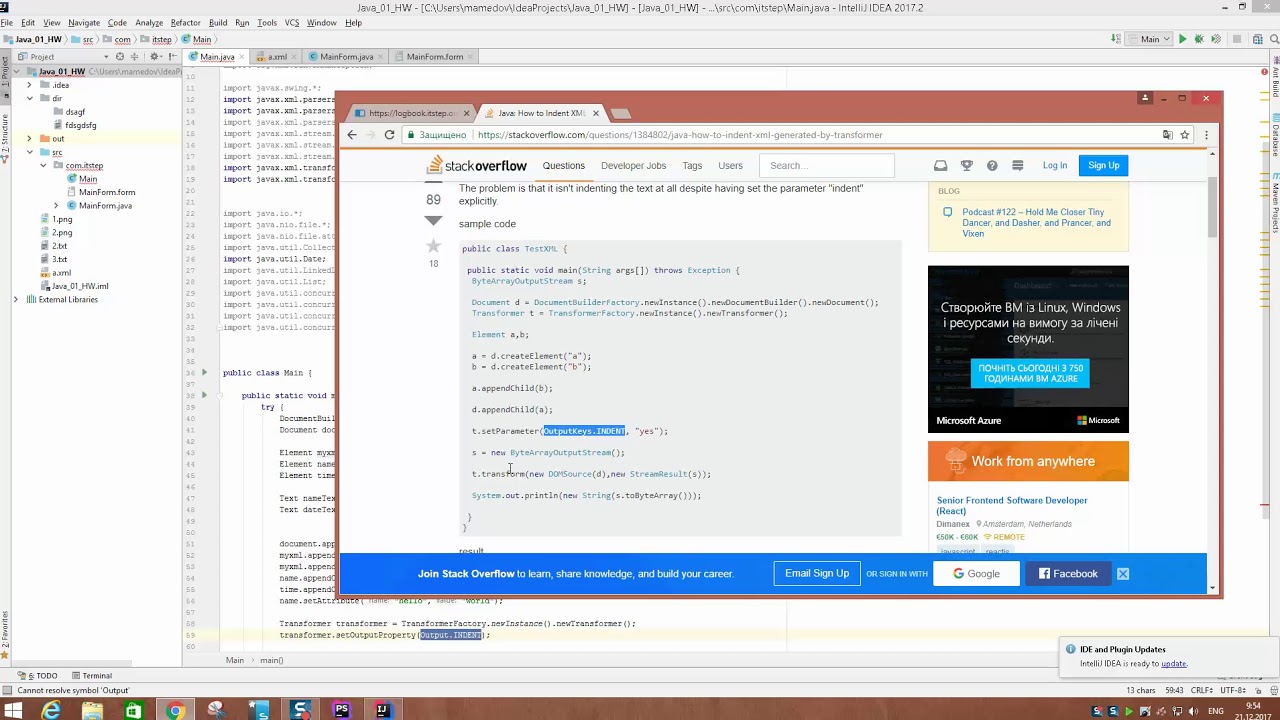Open the update link in the IDE notification

1173,664
